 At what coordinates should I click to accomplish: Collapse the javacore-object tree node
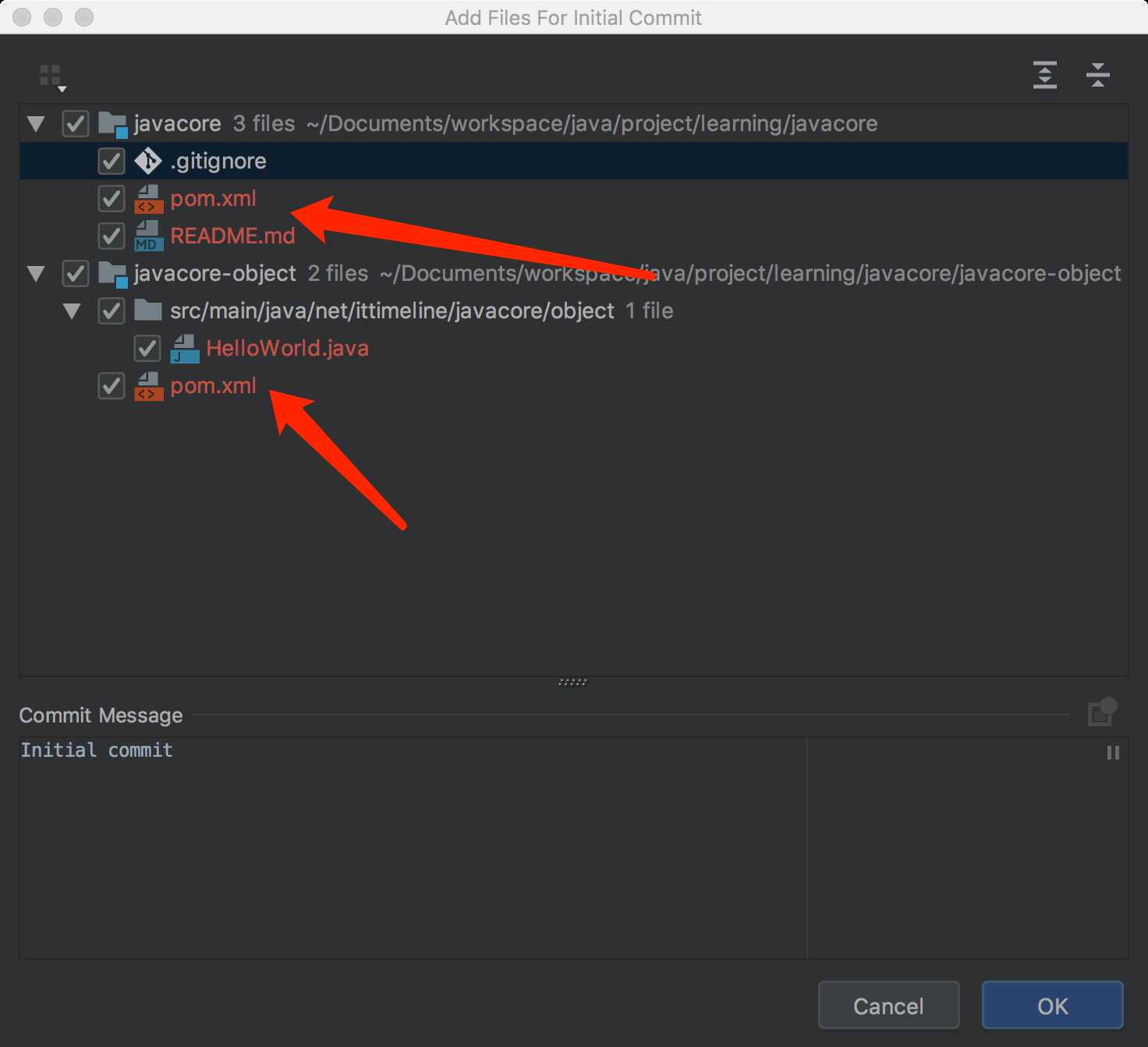click(36, 274)
